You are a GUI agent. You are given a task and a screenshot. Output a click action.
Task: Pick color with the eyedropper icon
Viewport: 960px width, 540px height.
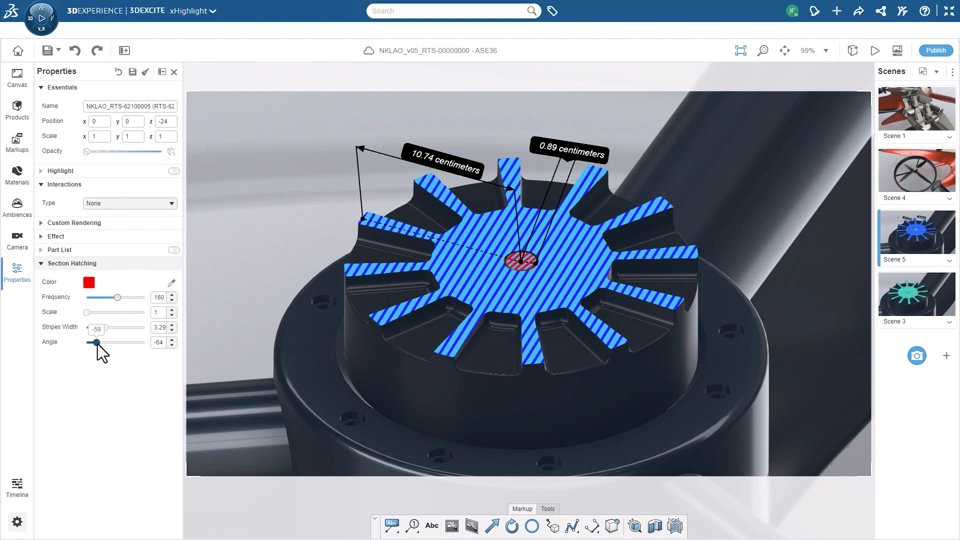click(x=171, y=282)
